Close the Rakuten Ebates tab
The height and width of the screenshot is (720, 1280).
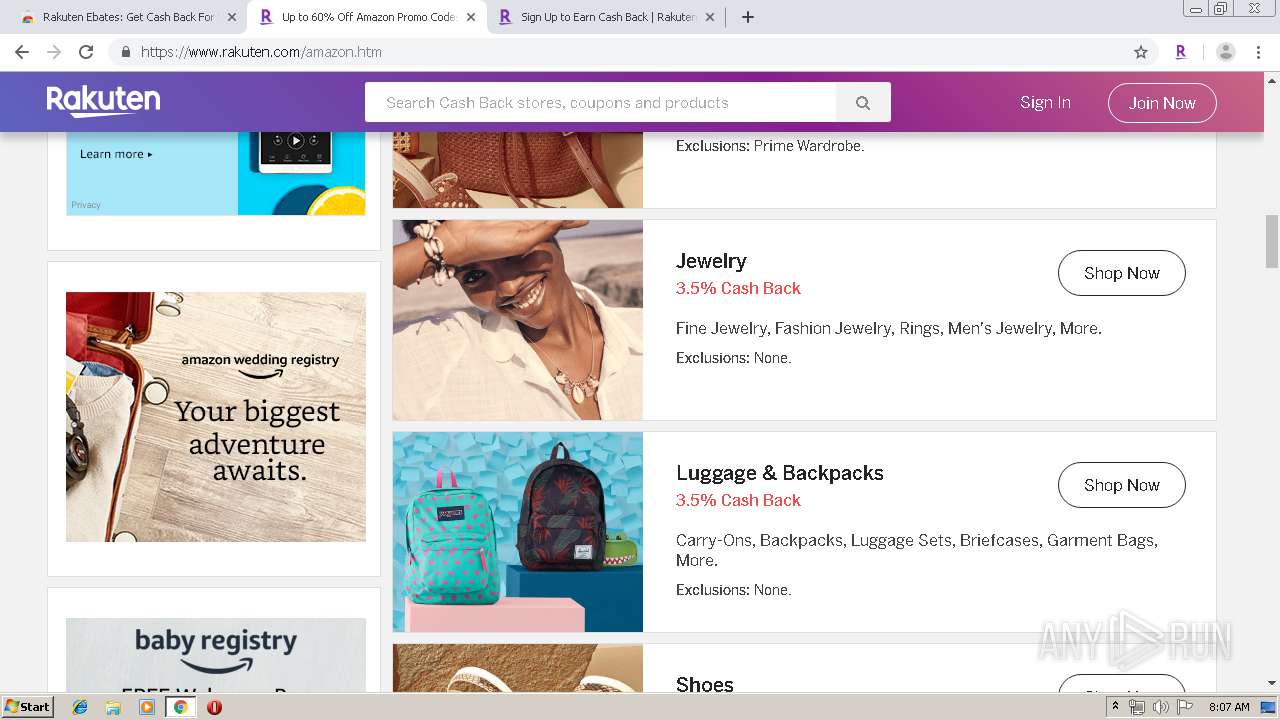coord(232,17)
